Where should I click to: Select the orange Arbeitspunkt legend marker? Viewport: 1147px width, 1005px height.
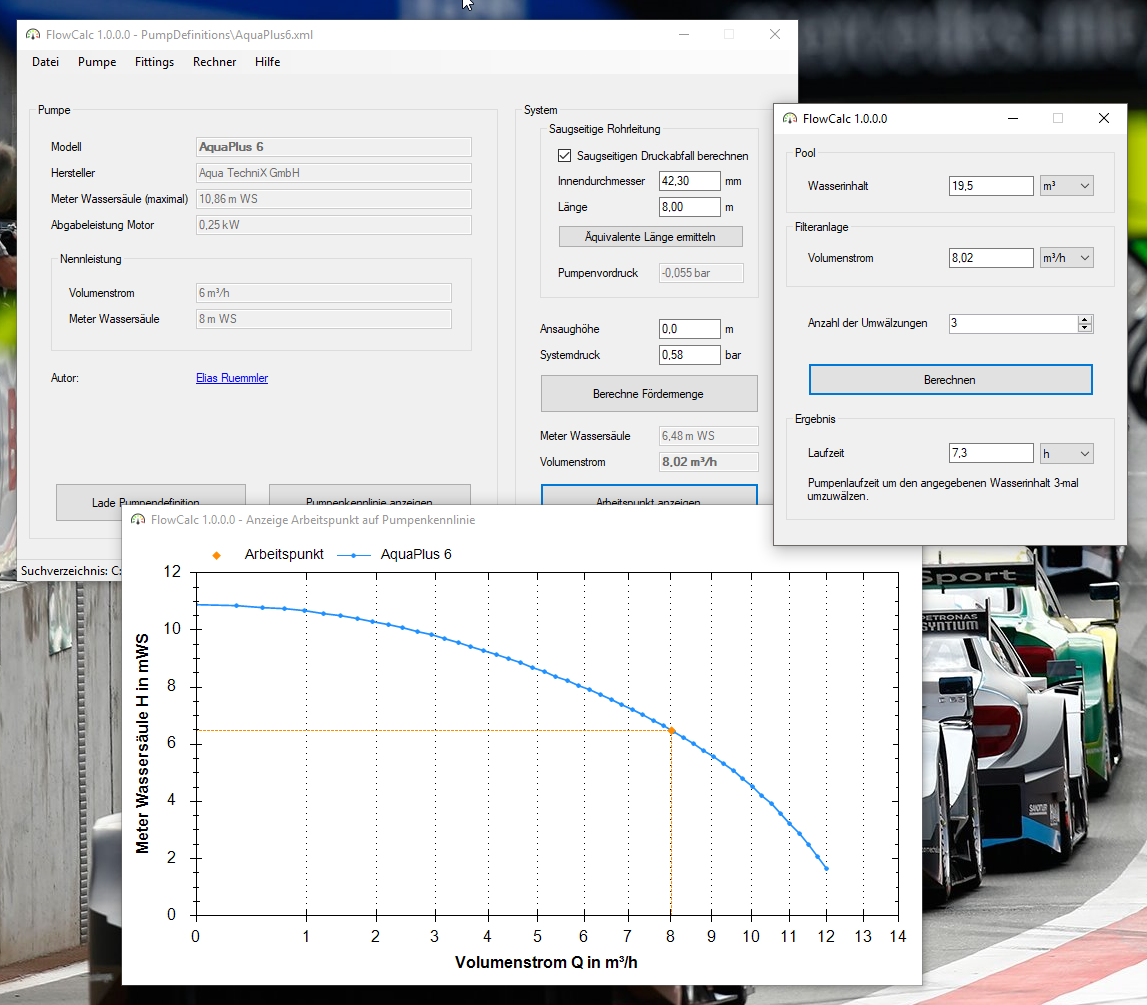(x=217, y=555)
